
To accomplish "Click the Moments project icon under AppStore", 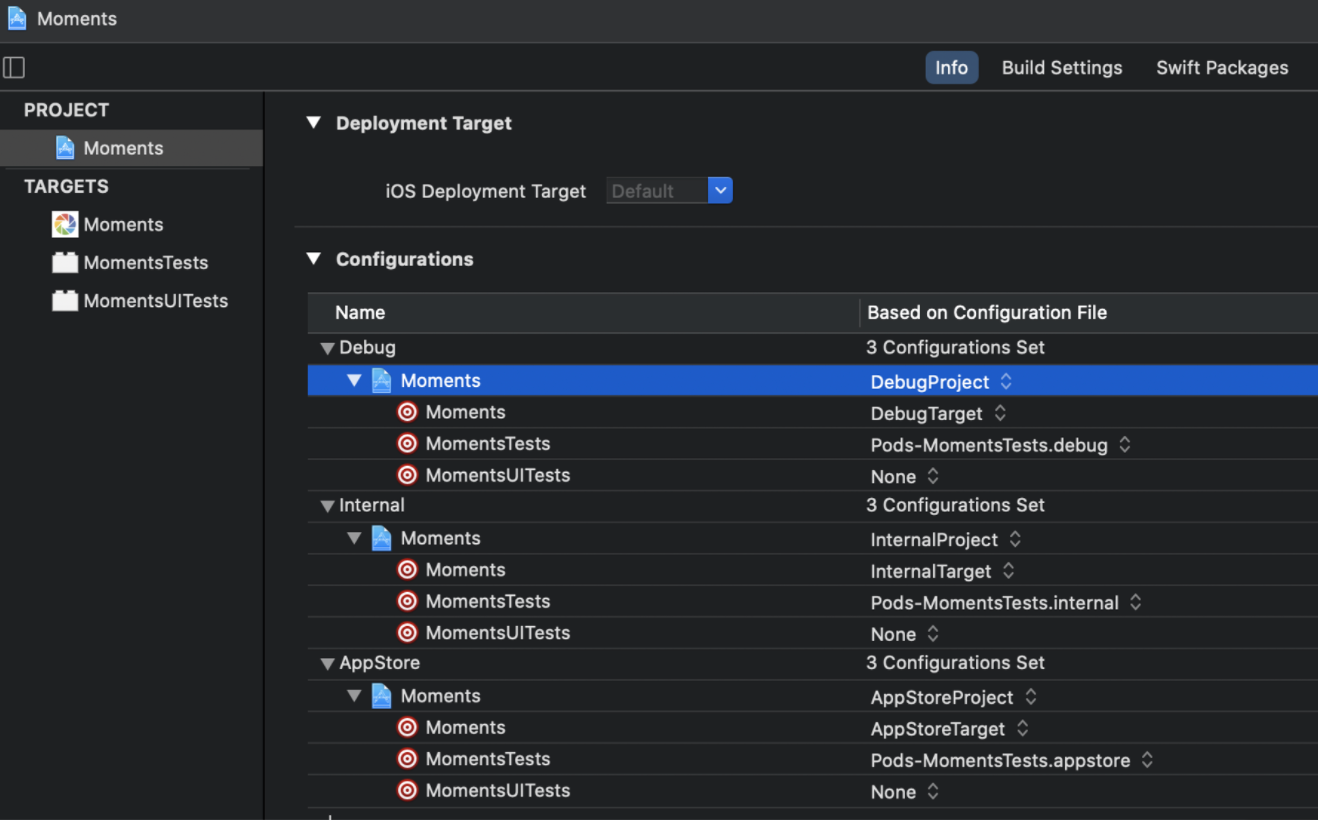I will [381, 696].
